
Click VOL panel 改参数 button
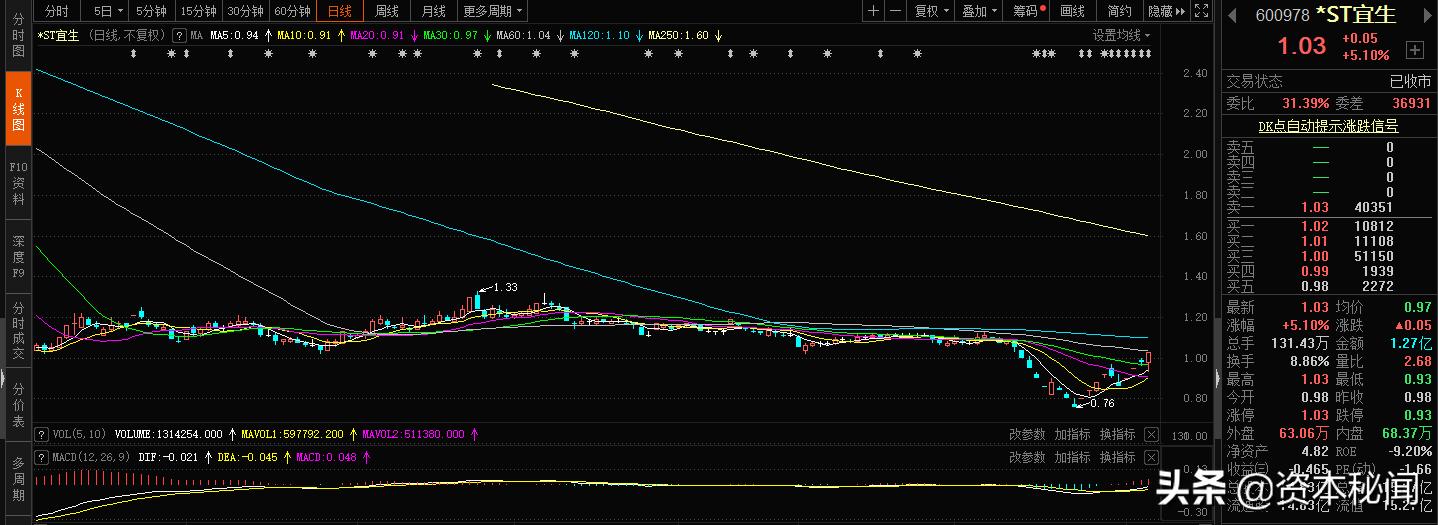coord(1027,434)
